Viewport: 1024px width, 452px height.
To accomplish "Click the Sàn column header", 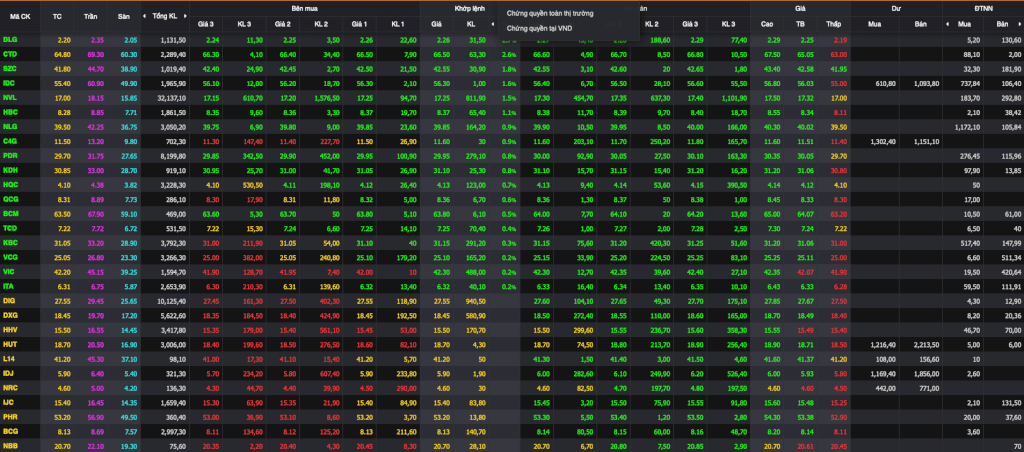I will (x=124, y=16).
